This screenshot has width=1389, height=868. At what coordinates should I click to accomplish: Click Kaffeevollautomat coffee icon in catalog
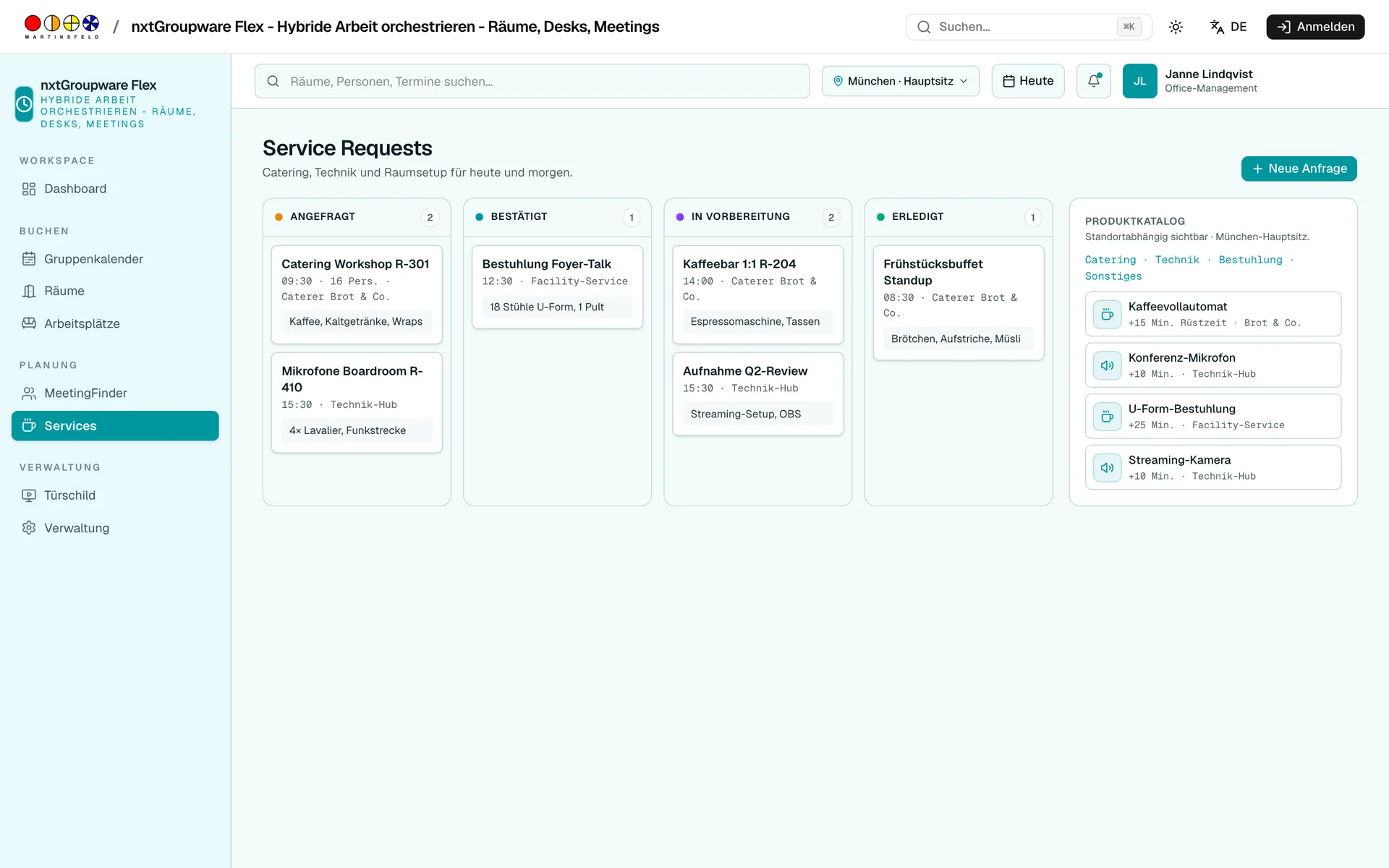coord(1107,314)
